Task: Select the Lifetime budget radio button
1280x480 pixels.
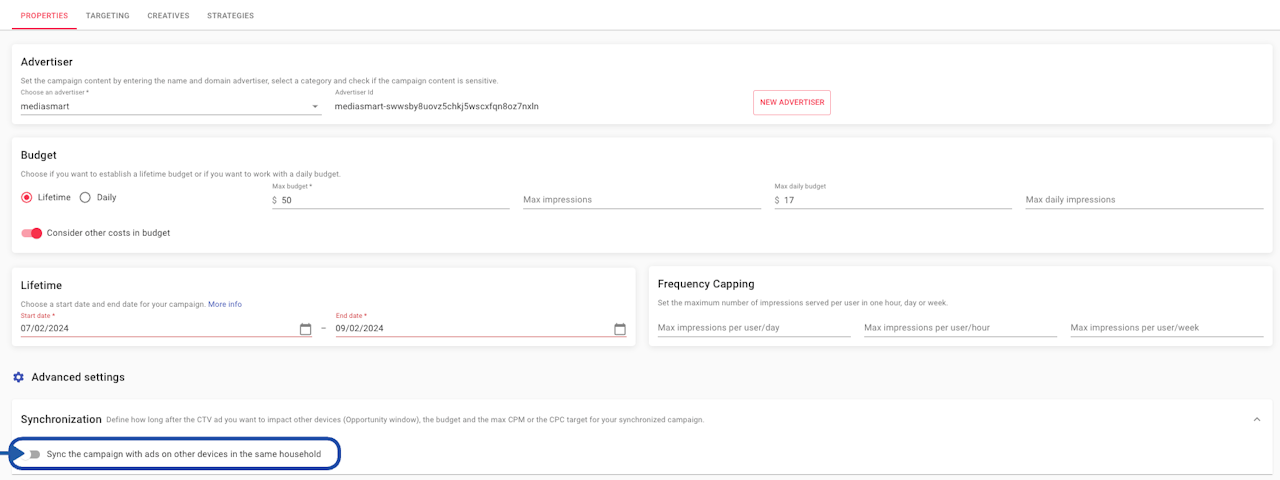Action: coord(27,198)
